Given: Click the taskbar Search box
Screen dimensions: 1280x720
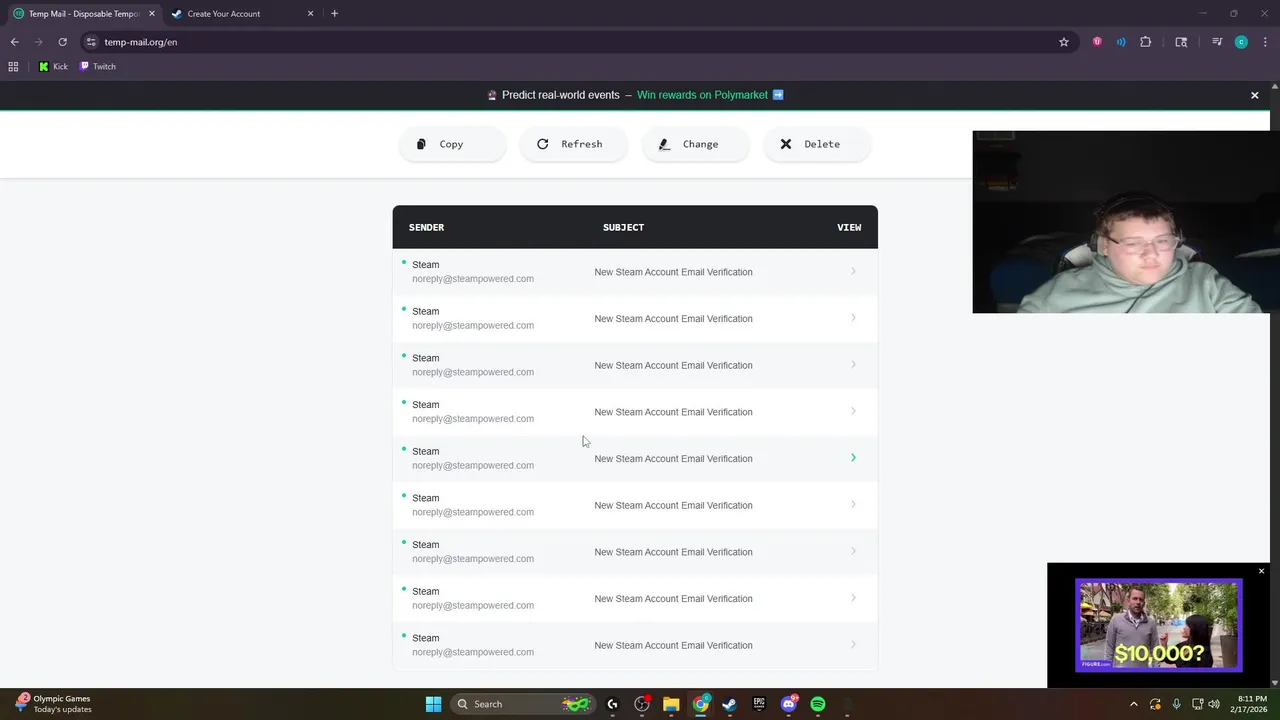Looking at the screenshot, I should [523, 704].
